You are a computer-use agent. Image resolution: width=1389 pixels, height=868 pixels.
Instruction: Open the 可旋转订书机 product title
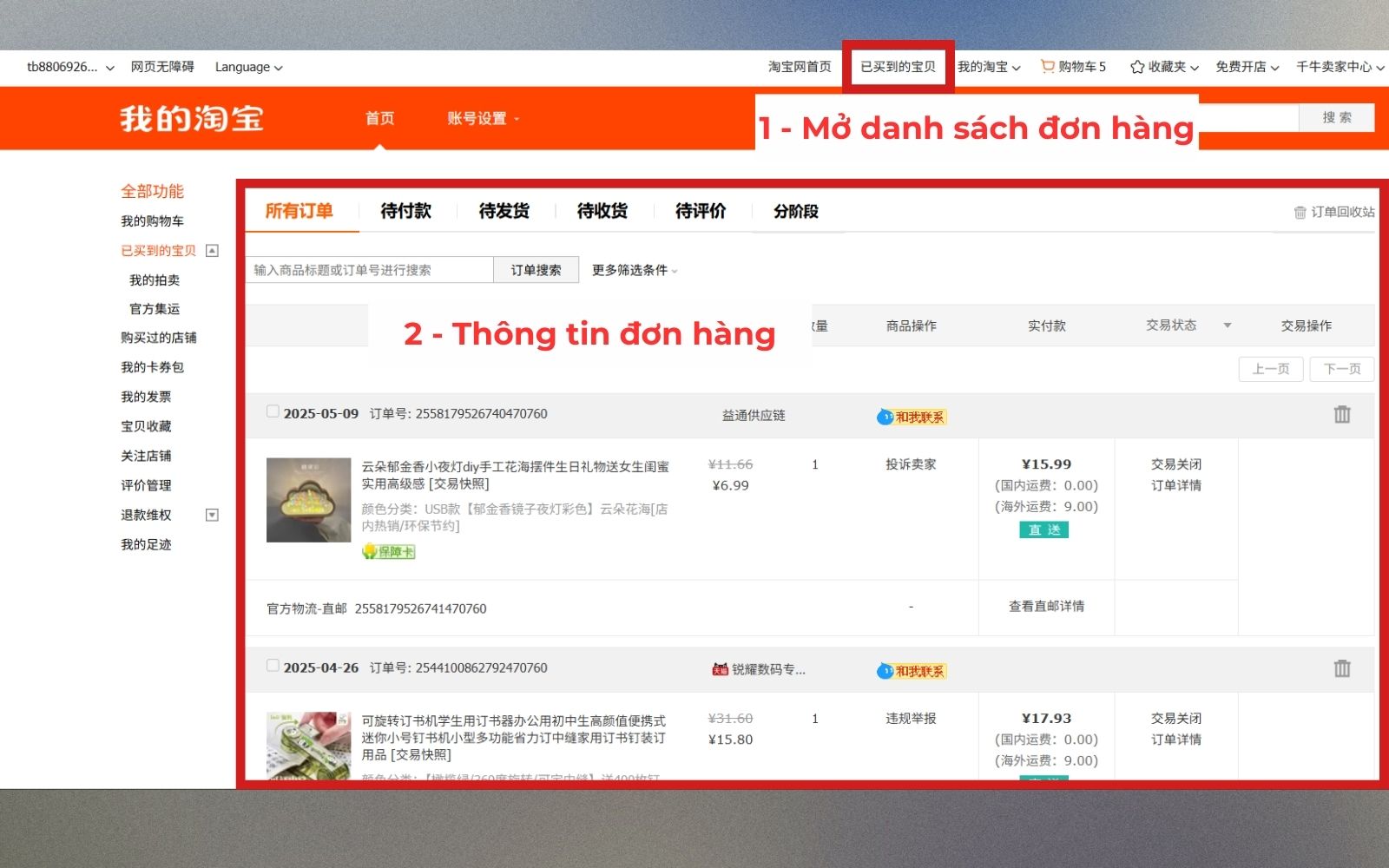coord(513,738)
